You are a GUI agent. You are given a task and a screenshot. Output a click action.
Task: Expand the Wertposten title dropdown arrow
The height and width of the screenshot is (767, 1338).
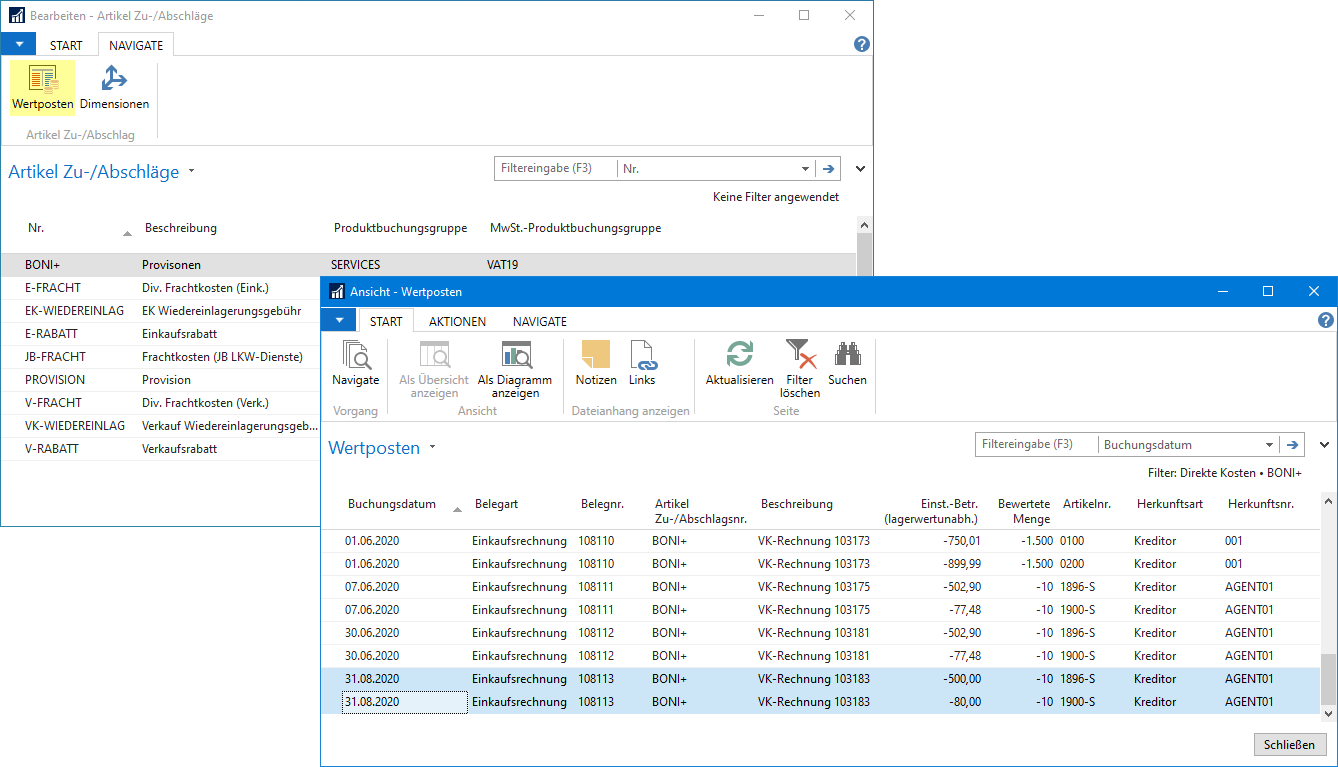tap(433, 448)
